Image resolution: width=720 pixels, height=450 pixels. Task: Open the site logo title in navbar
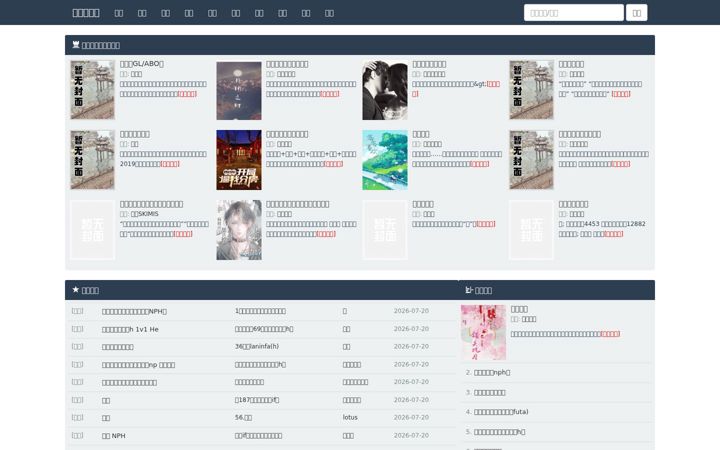pos(86,13)
